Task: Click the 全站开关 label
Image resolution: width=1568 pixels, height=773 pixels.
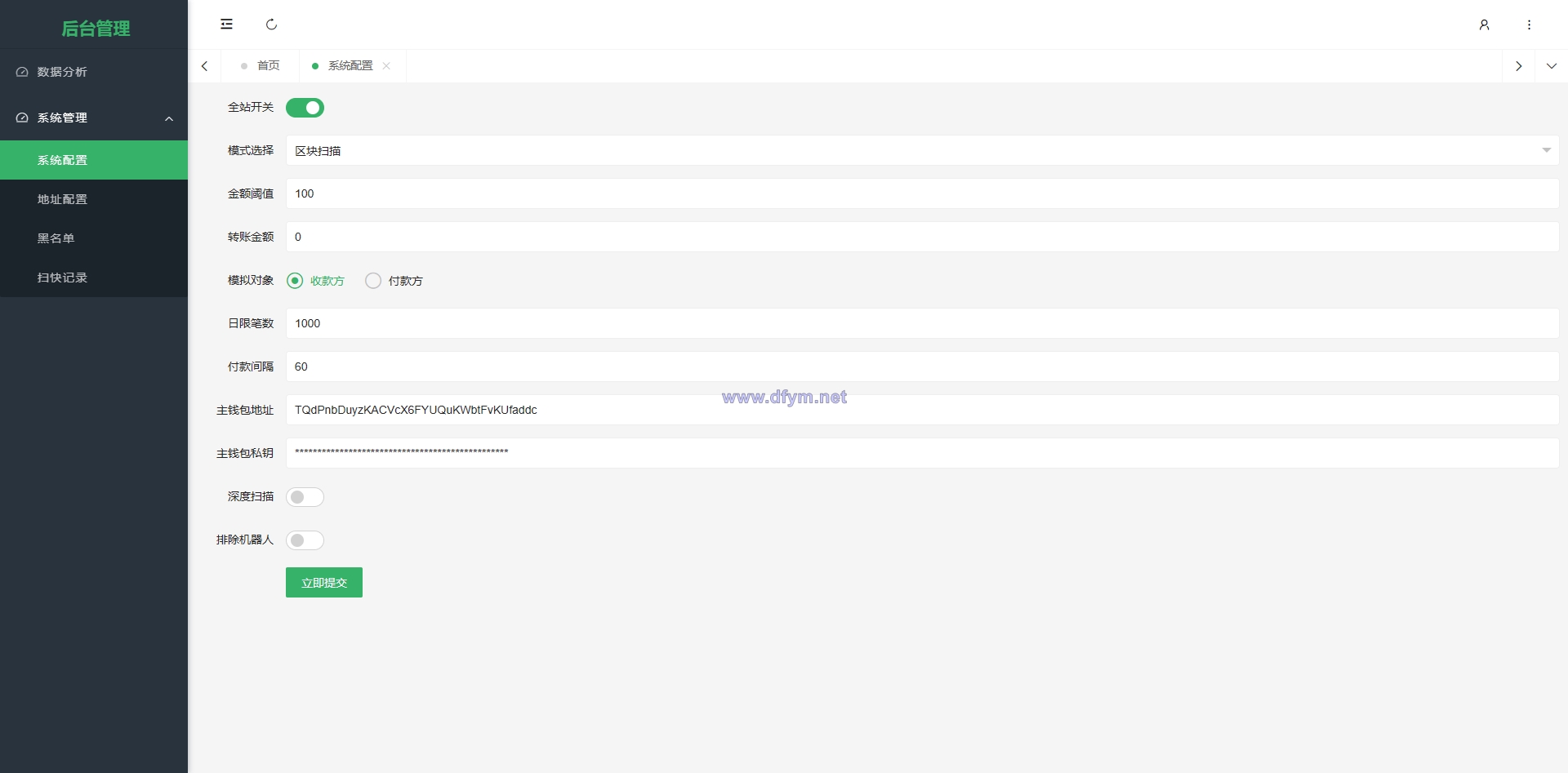Action: 251,108
